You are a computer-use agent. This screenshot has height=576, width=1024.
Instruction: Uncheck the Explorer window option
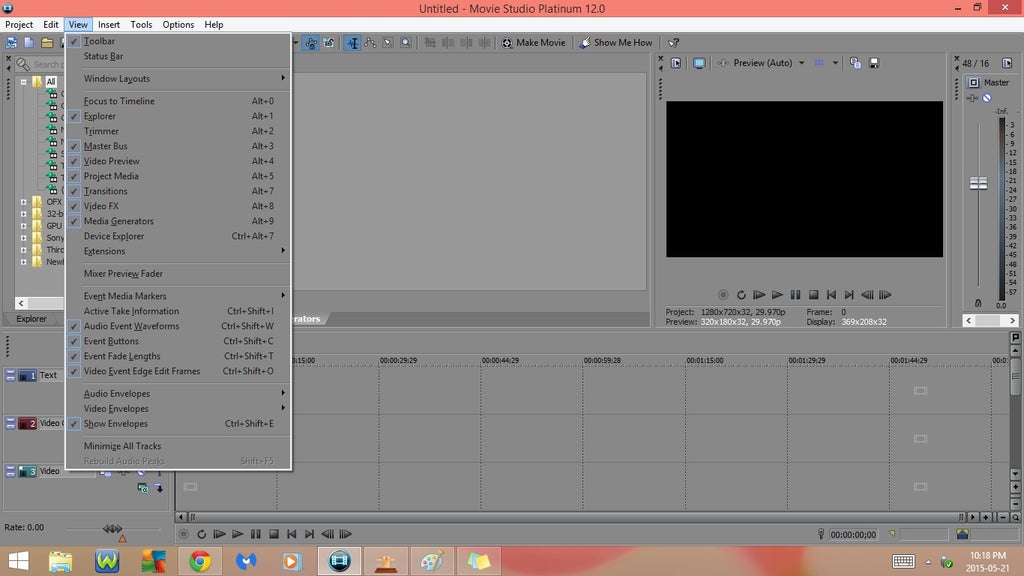[x=100, y=116]
